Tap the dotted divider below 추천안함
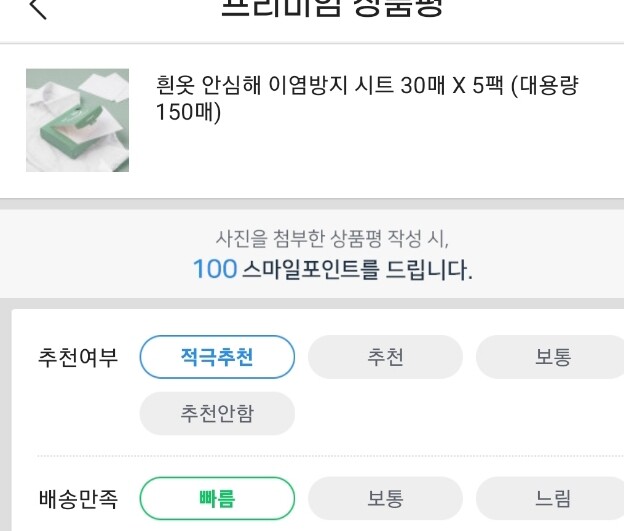Screen dimensions: 624x531 point(330,456)
